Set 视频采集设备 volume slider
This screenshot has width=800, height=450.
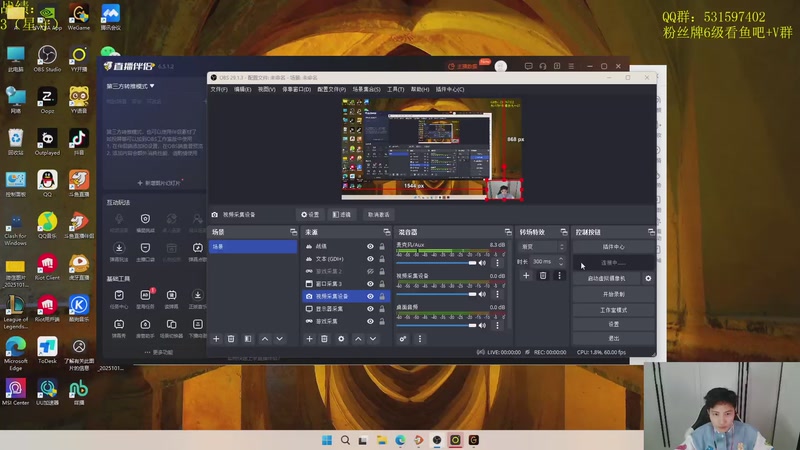click(436, 294)
